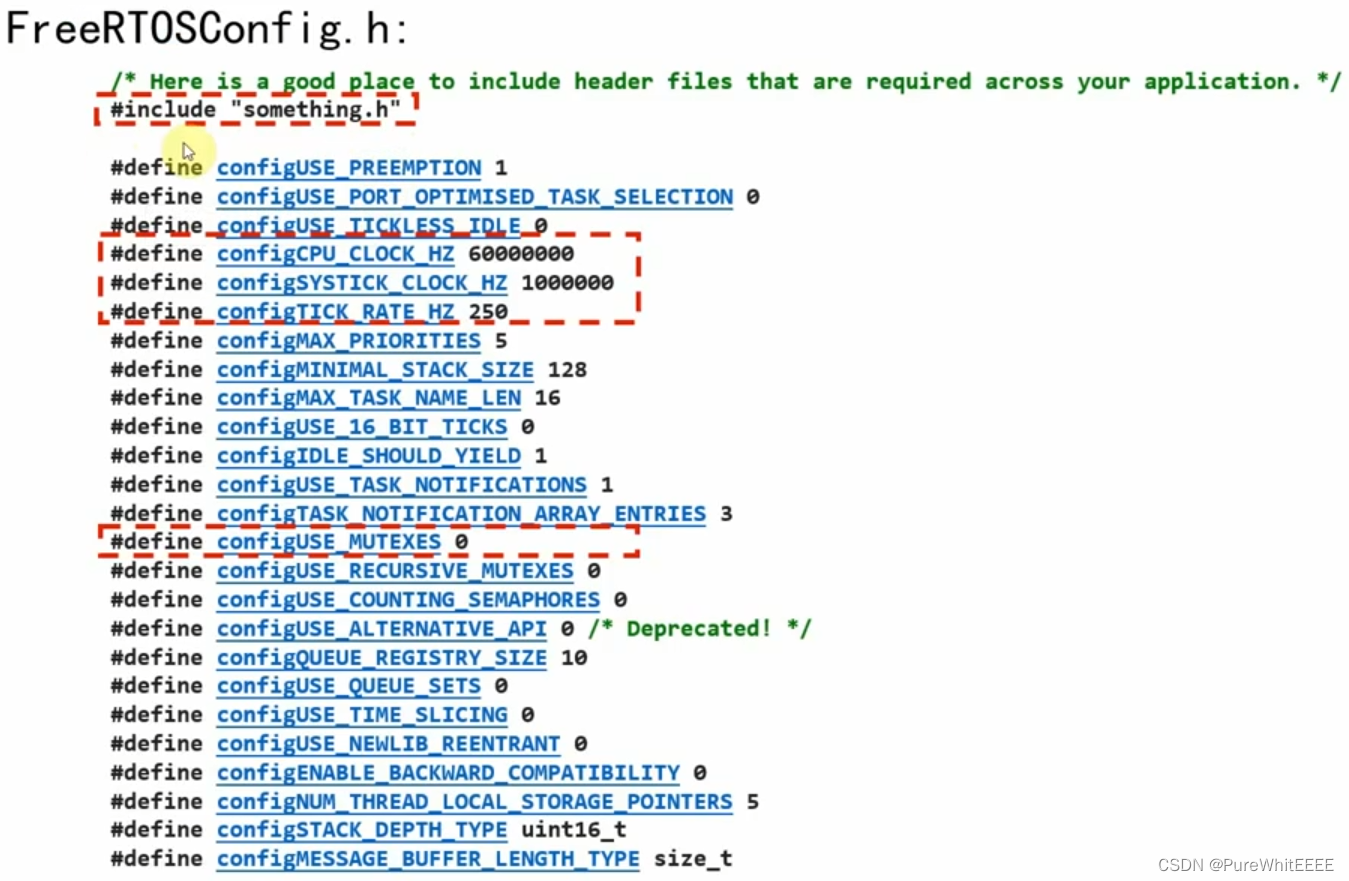Open the configUSE_PREEMPTION link
Image resolution: width=1349 pixels, height=881 pixels.
tap(349, 168)
